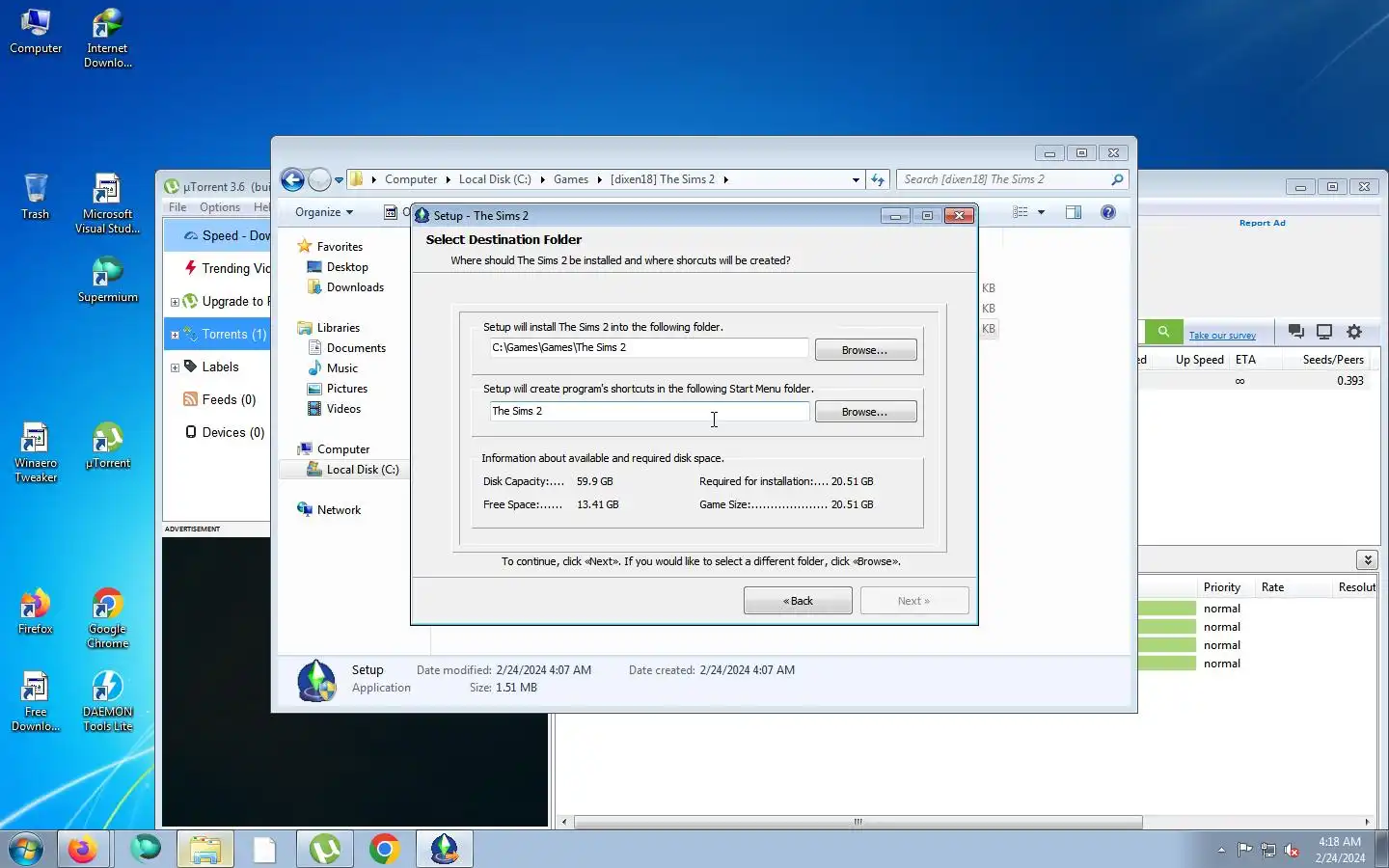
Task: Open the Free Download Manager desktop icon
Action: pyautogui.click(x=36, y=701)
